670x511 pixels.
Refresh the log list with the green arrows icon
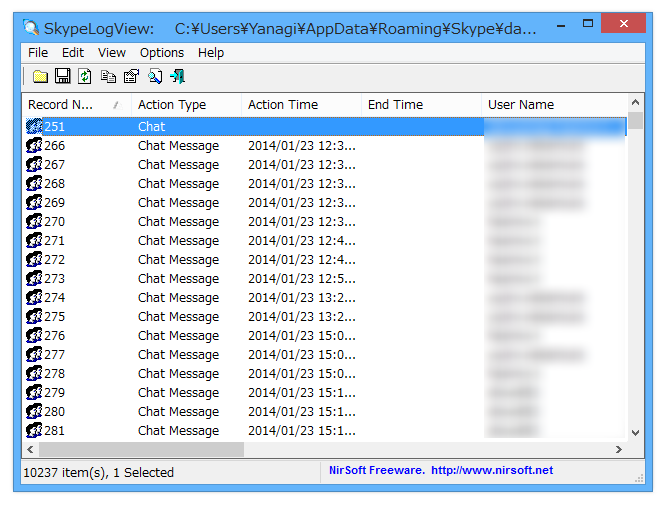coord(85,76)
